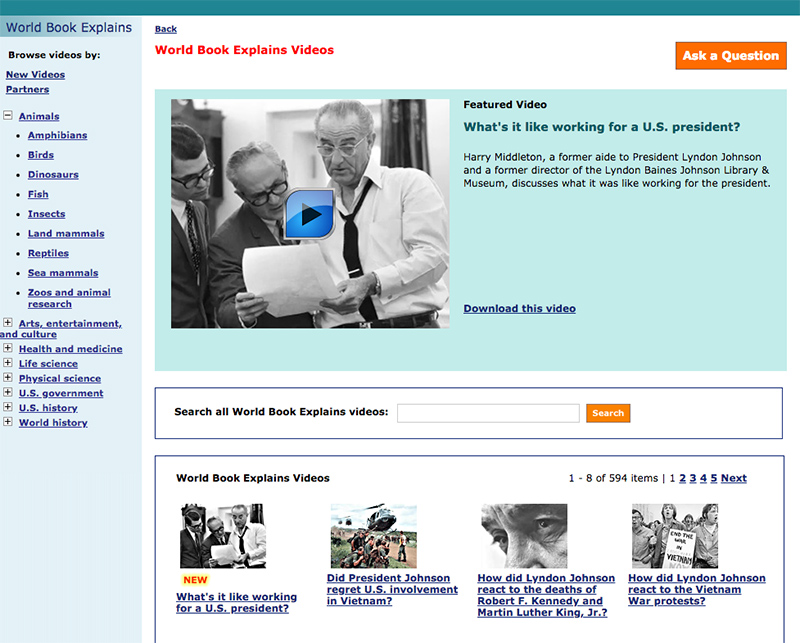The image size is (800, 643).
Task: Open the New Videos link
Action: coord(35,75)
